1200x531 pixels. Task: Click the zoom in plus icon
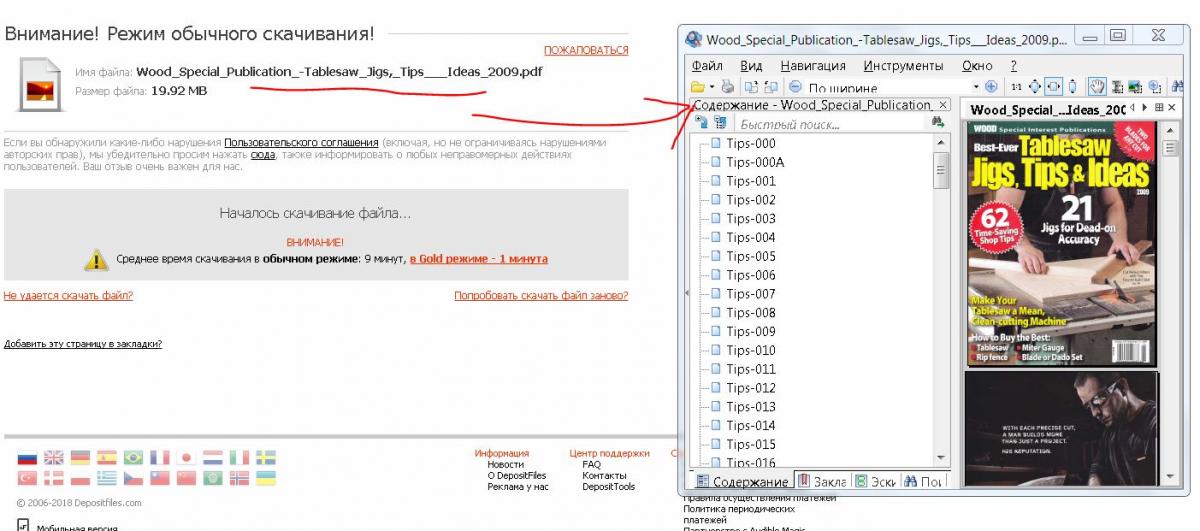tap(991, 87)
